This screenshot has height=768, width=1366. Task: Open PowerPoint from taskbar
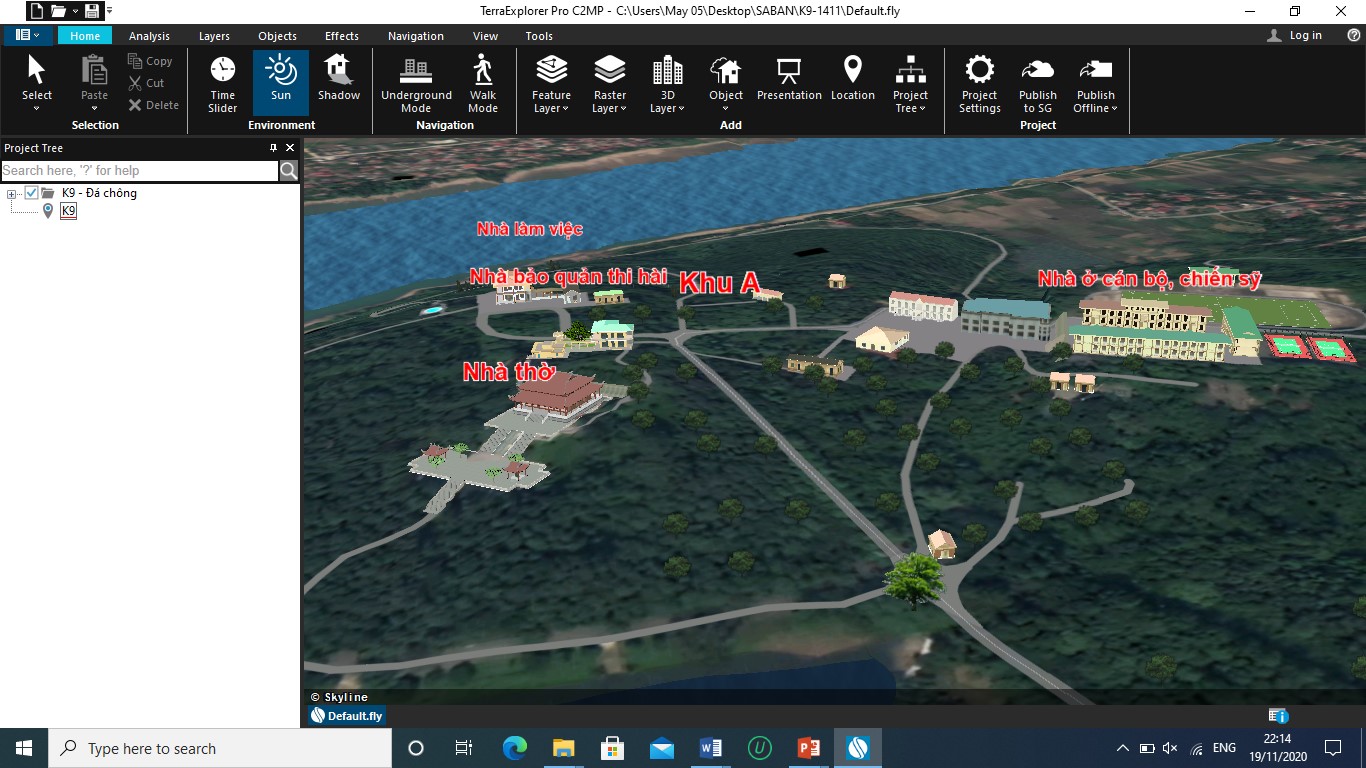coord(809,748)
